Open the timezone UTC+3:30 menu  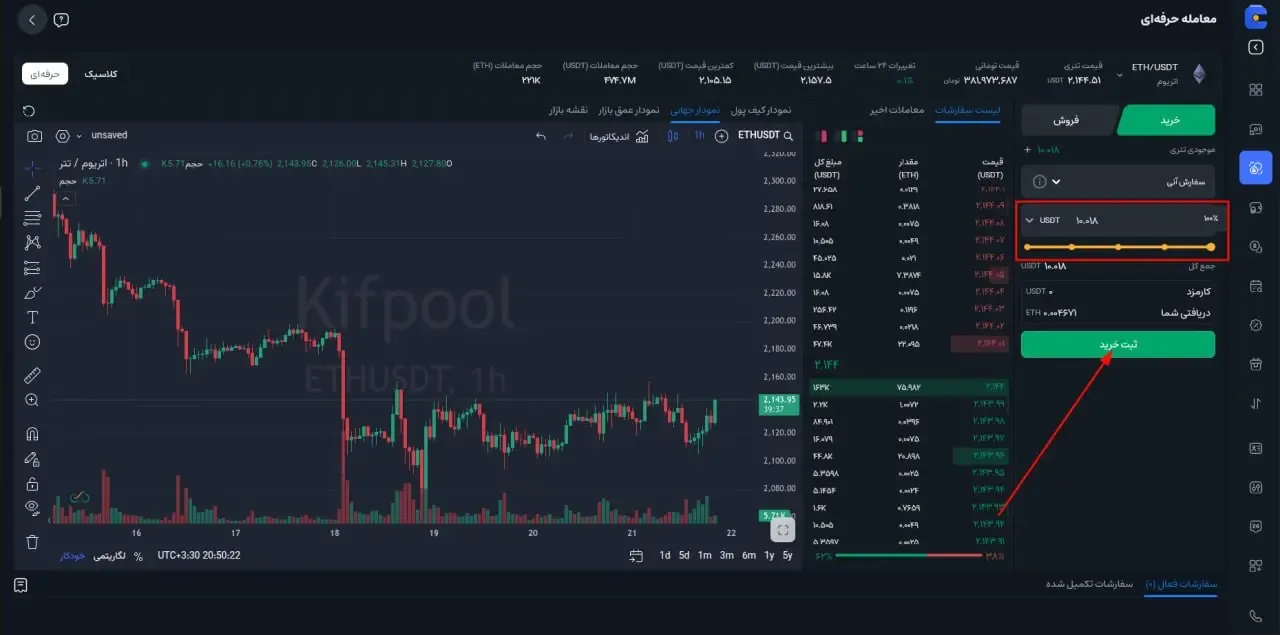pos(199,556)
